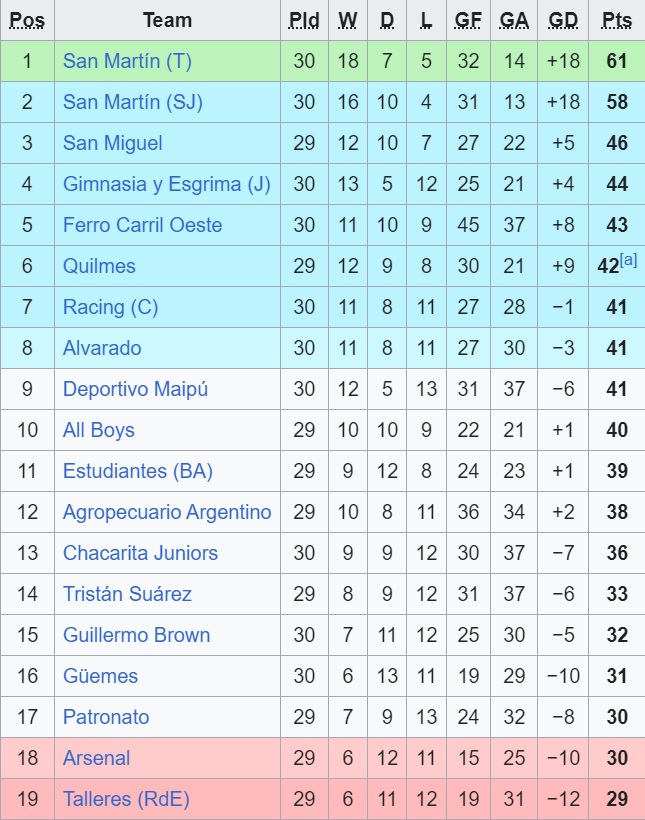Go to Agropecuario Argentino page
This screenshot has height=820, width=645.
coord(167,512)
